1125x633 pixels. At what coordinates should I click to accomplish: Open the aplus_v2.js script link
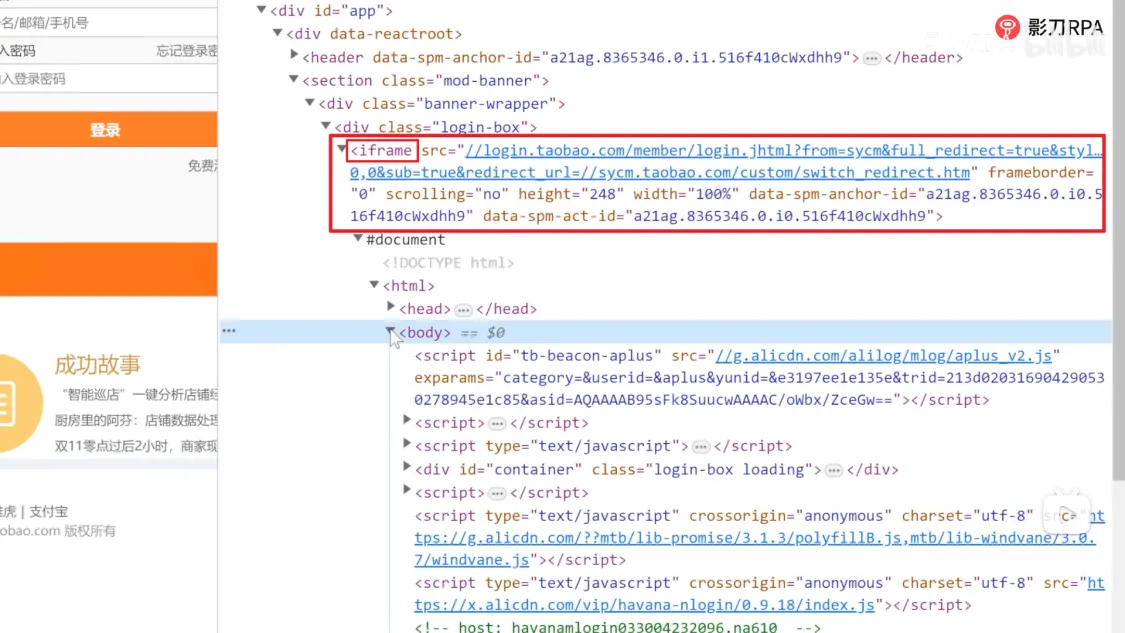pyautogui.click(x=884, y=356)
